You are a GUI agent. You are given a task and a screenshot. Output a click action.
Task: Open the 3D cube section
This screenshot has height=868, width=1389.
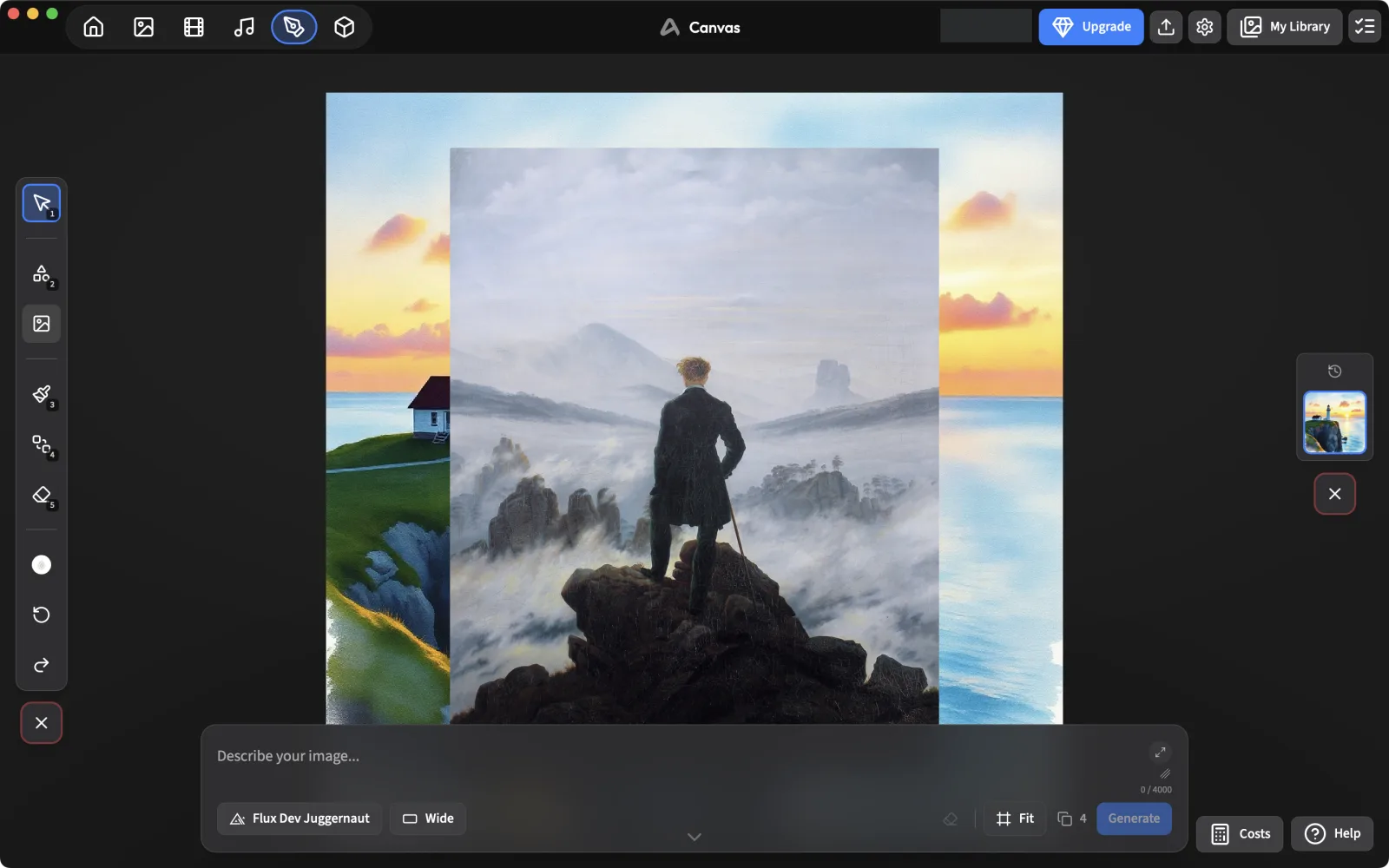[x=345, y=27]
